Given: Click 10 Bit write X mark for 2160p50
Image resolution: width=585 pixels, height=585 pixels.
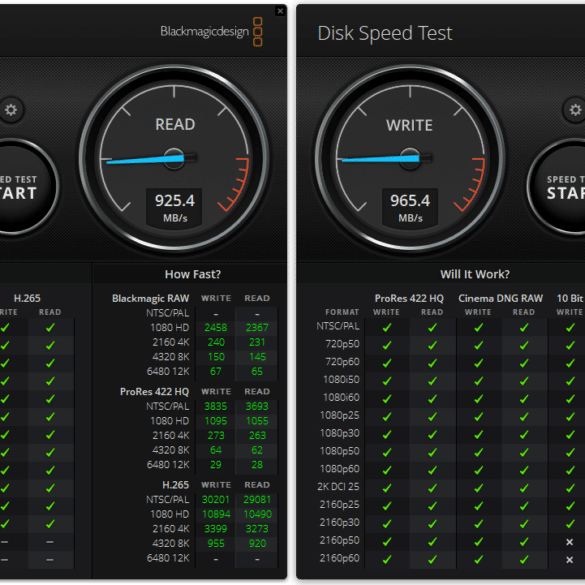Looking at the screenshot, I should click(569, 542).
